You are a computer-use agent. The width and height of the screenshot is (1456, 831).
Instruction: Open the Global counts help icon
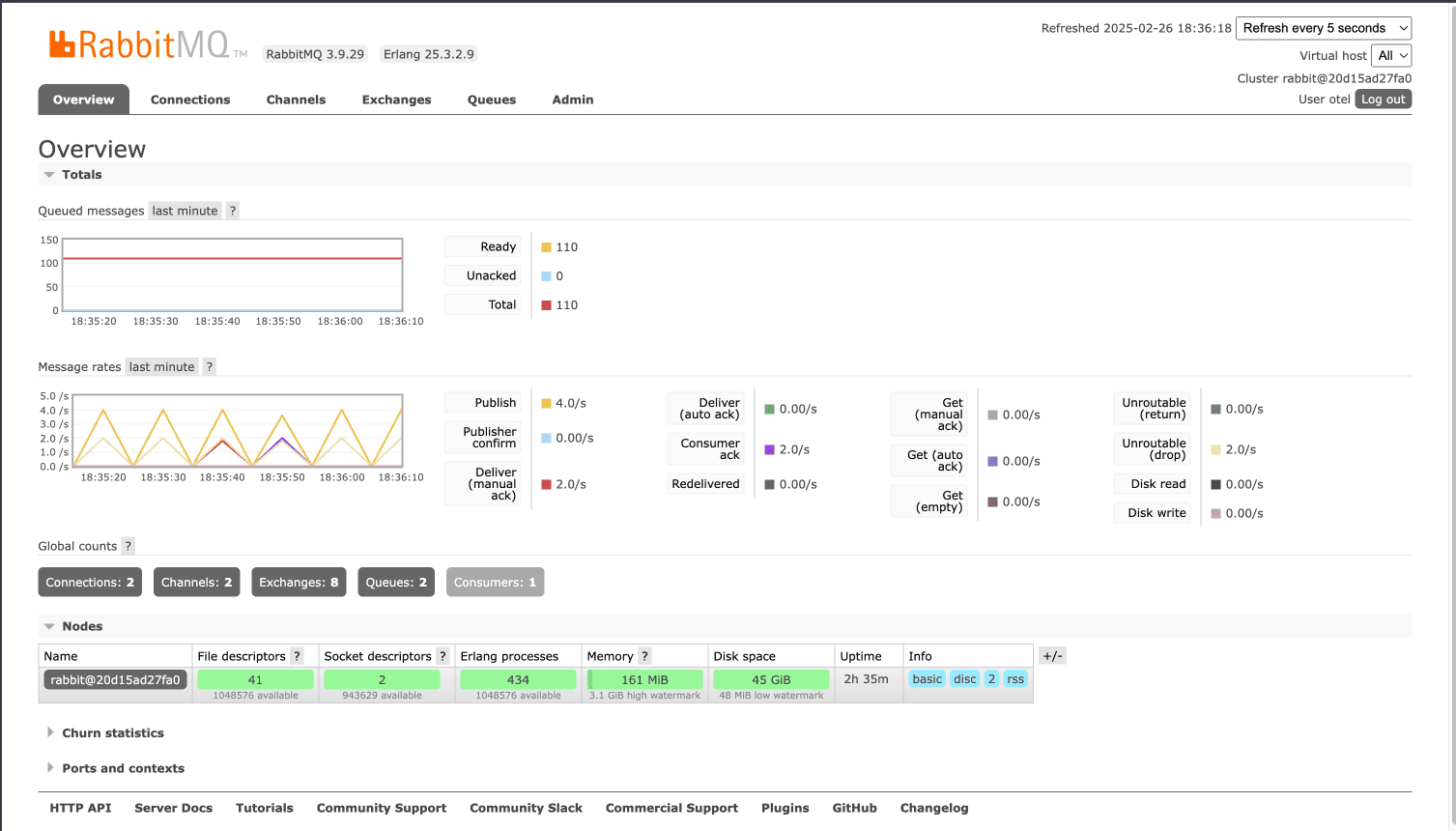(128, 546)
